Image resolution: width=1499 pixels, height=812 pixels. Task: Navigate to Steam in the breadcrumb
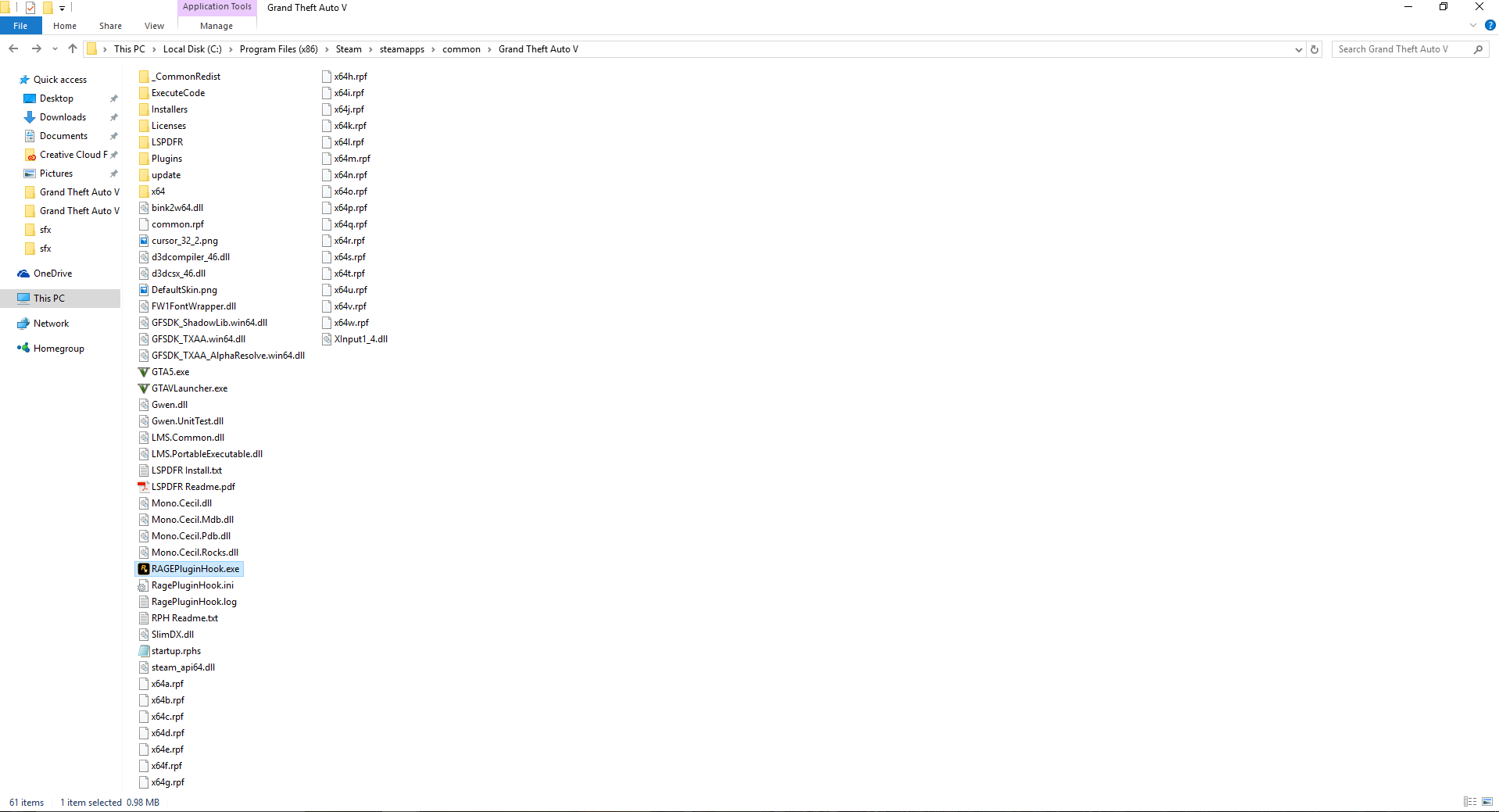(x=349, y=49)
